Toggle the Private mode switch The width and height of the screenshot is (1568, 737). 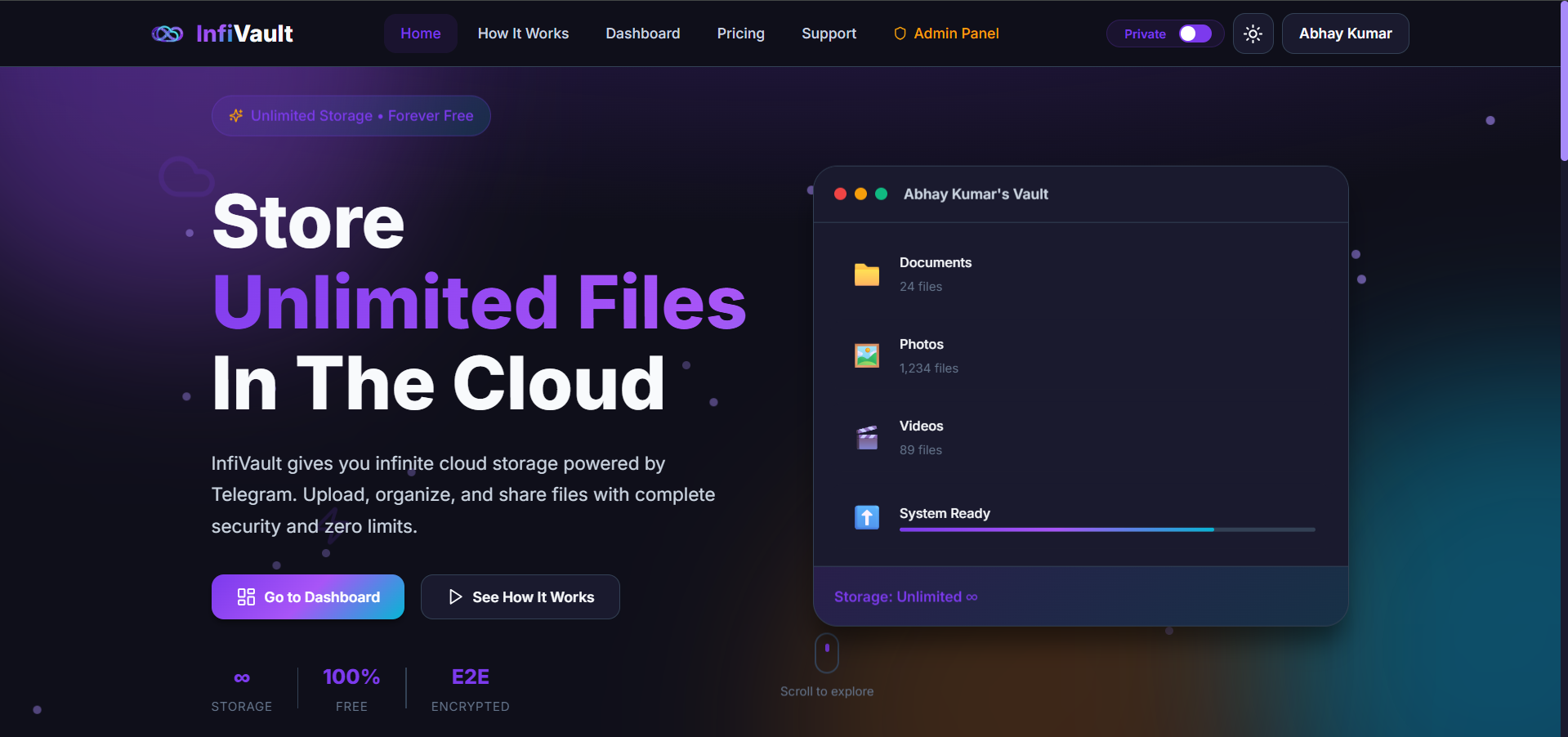coord(1195,33)
